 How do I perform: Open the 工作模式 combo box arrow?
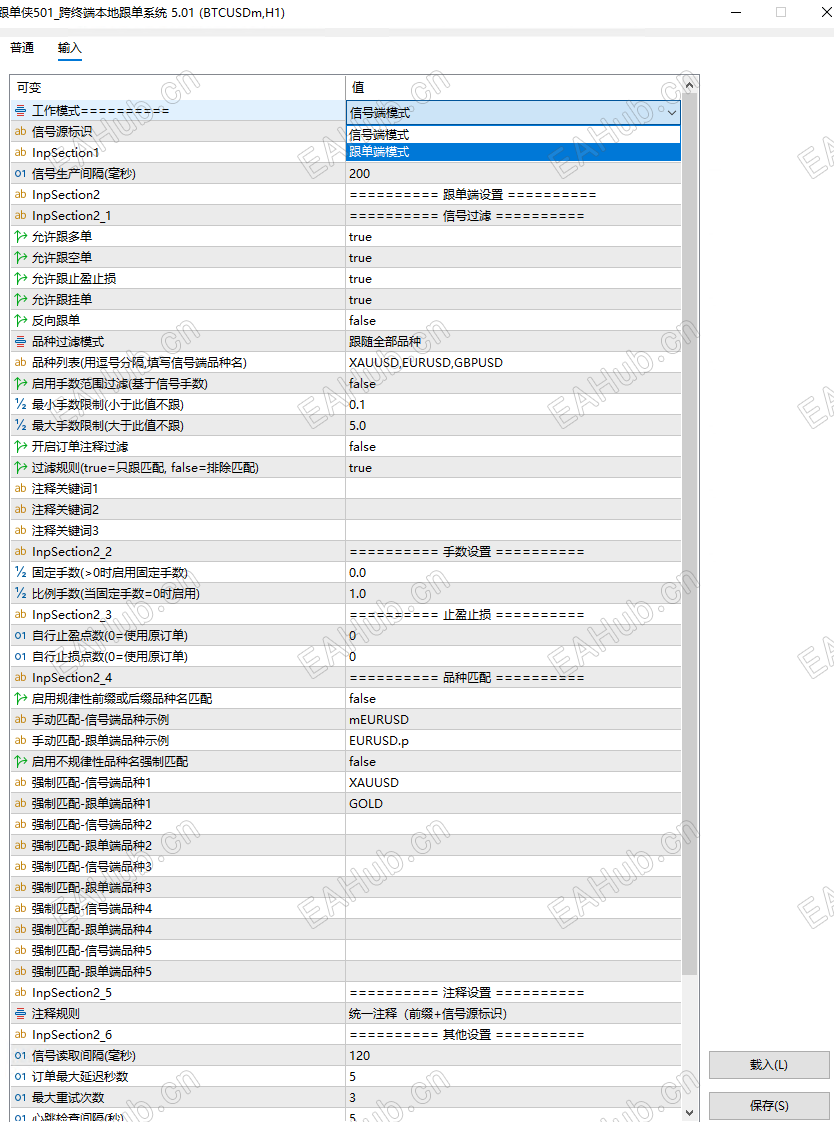tap(672, 112)
